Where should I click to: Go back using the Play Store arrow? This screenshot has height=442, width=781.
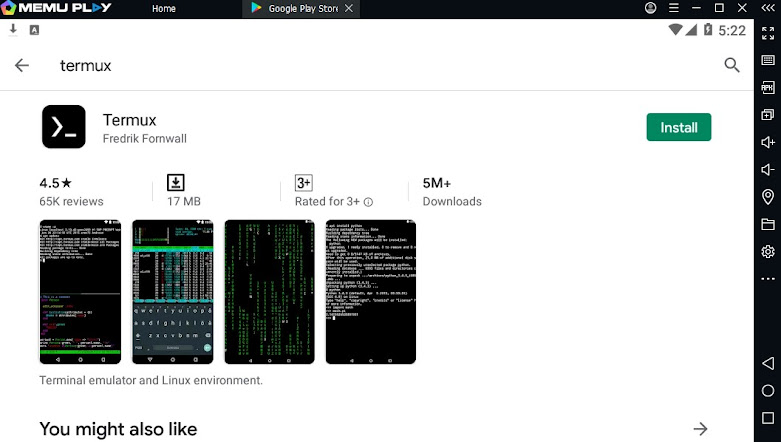[x=22, y=65]
